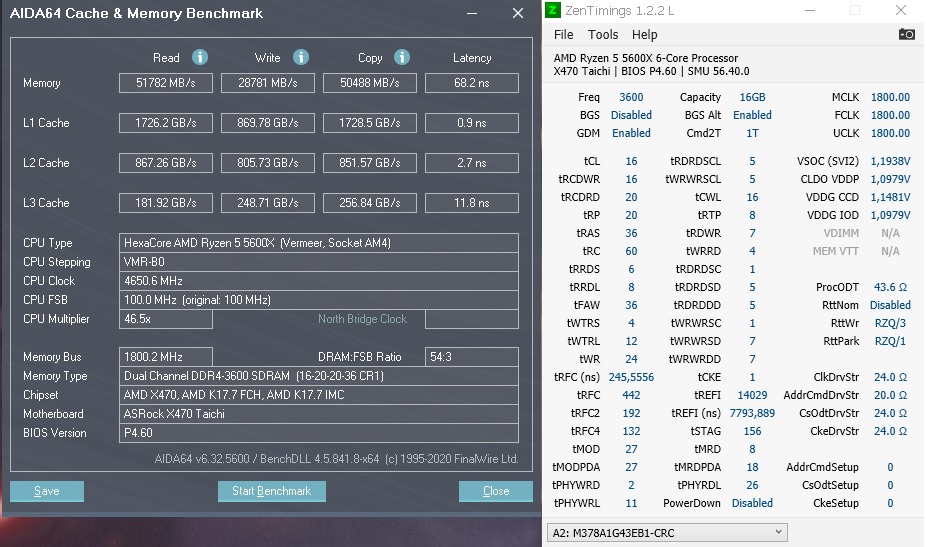Viewport: 926px width, 547px height.
Task: Click the Read info icon in AIDA64
Action: coord(200,57)
